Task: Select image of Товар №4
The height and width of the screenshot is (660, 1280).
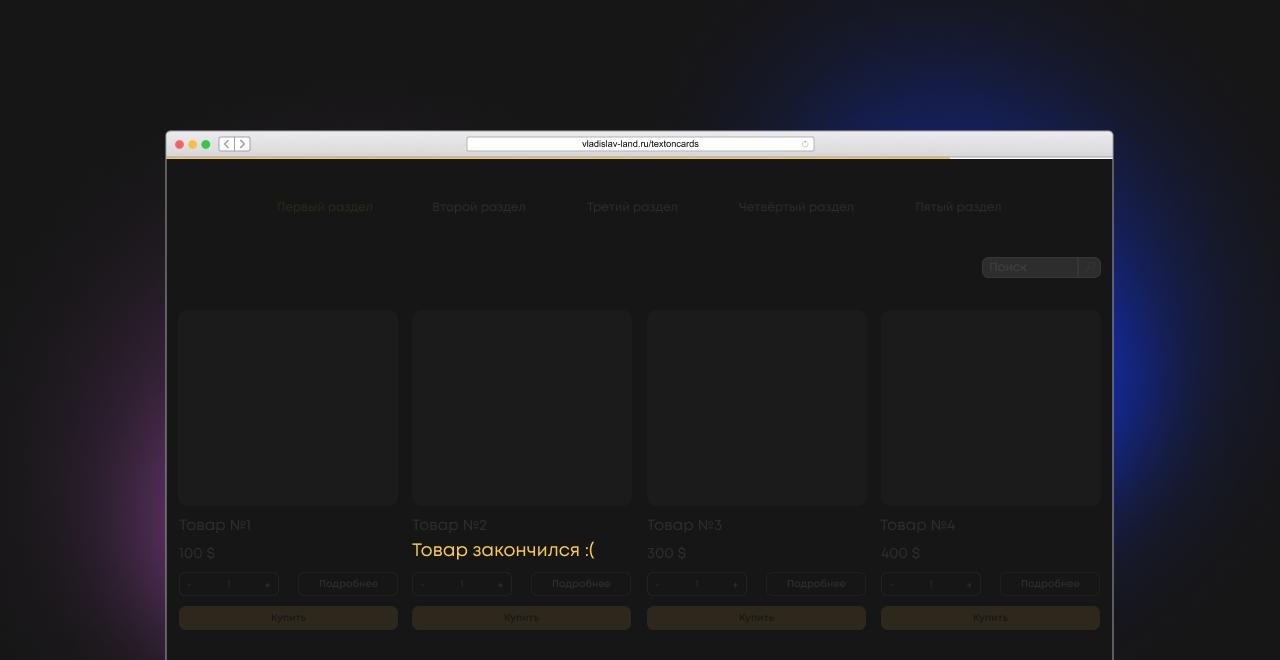Action: (x=990, y=407)
